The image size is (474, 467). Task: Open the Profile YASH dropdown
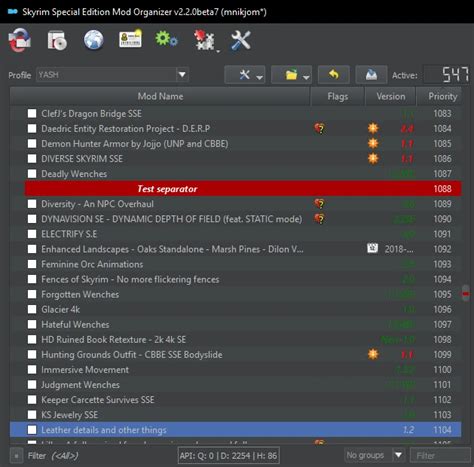(x=112, y=75)
